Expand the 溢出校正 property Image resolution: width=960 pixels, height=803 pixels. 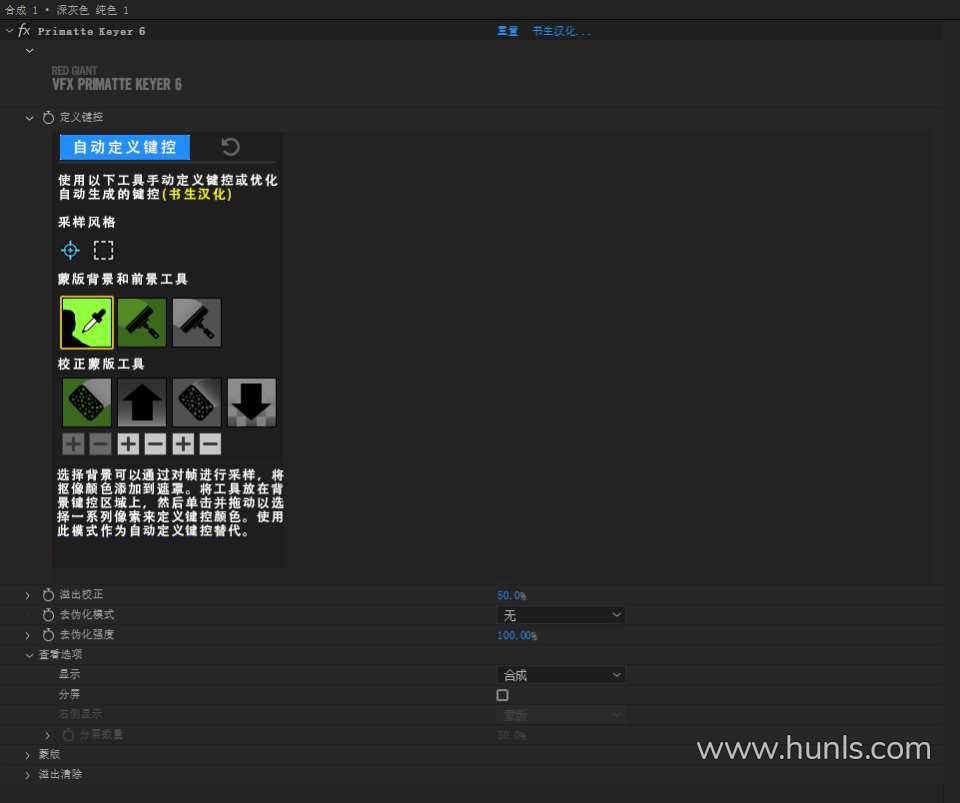[x=28, y=596]
